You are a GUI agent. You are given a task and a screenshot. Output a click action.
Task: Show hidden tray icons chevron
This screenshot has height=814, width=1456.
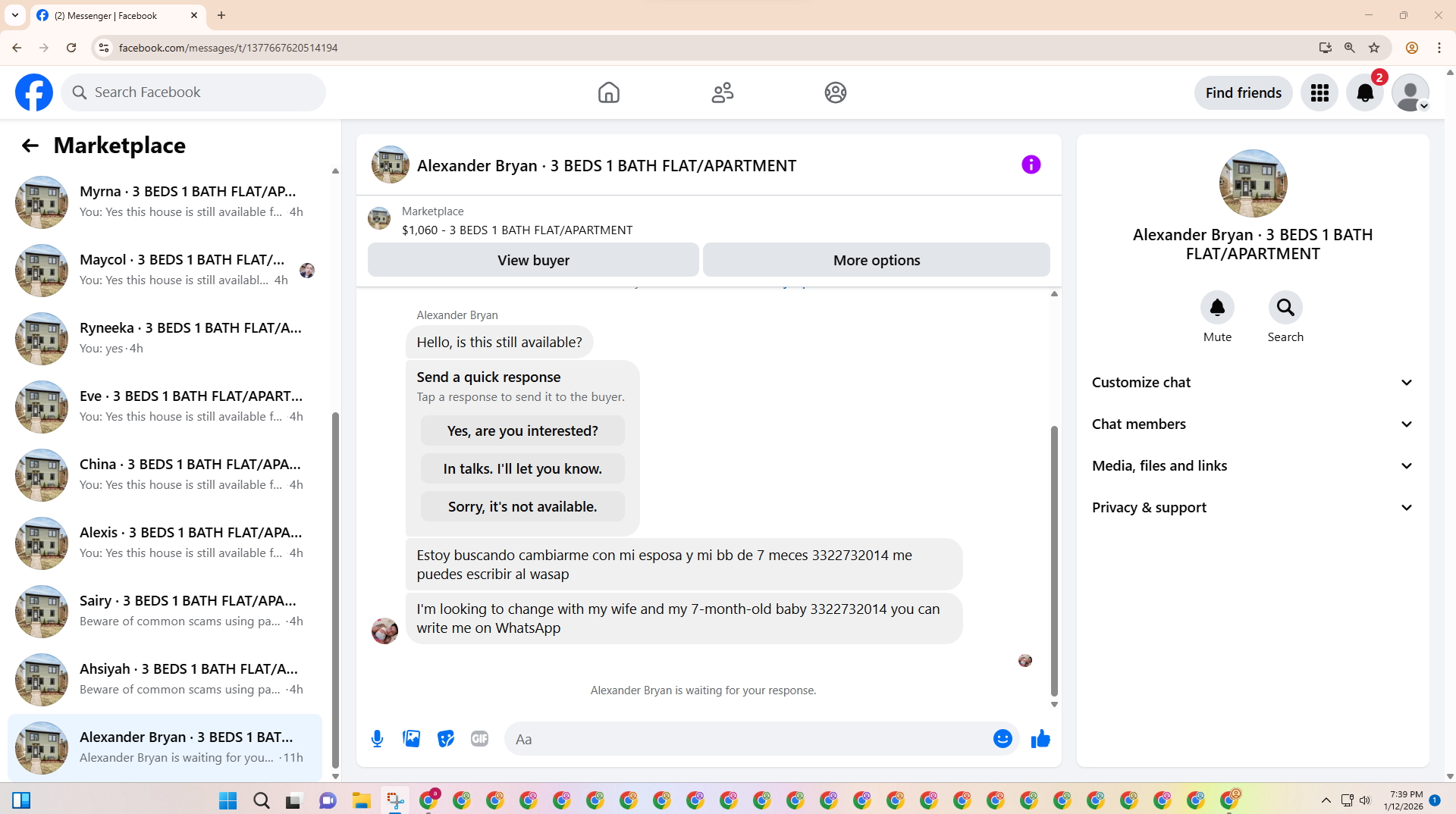point(1326,800)
